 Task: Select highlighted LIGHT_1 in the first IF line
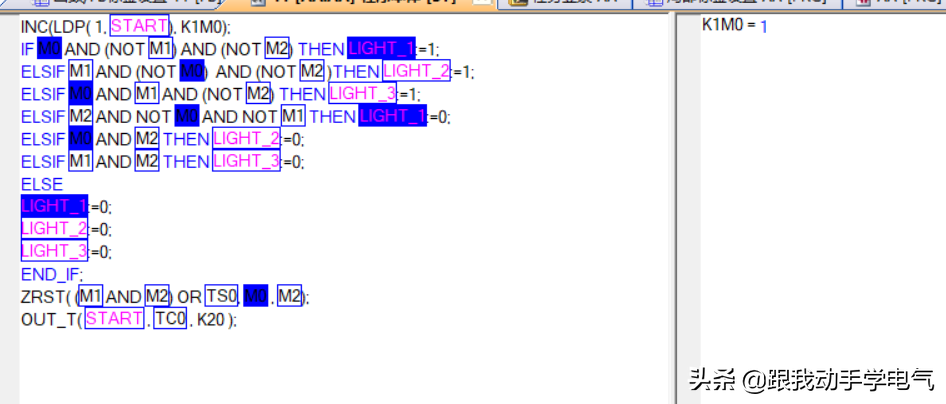point(381,48)
